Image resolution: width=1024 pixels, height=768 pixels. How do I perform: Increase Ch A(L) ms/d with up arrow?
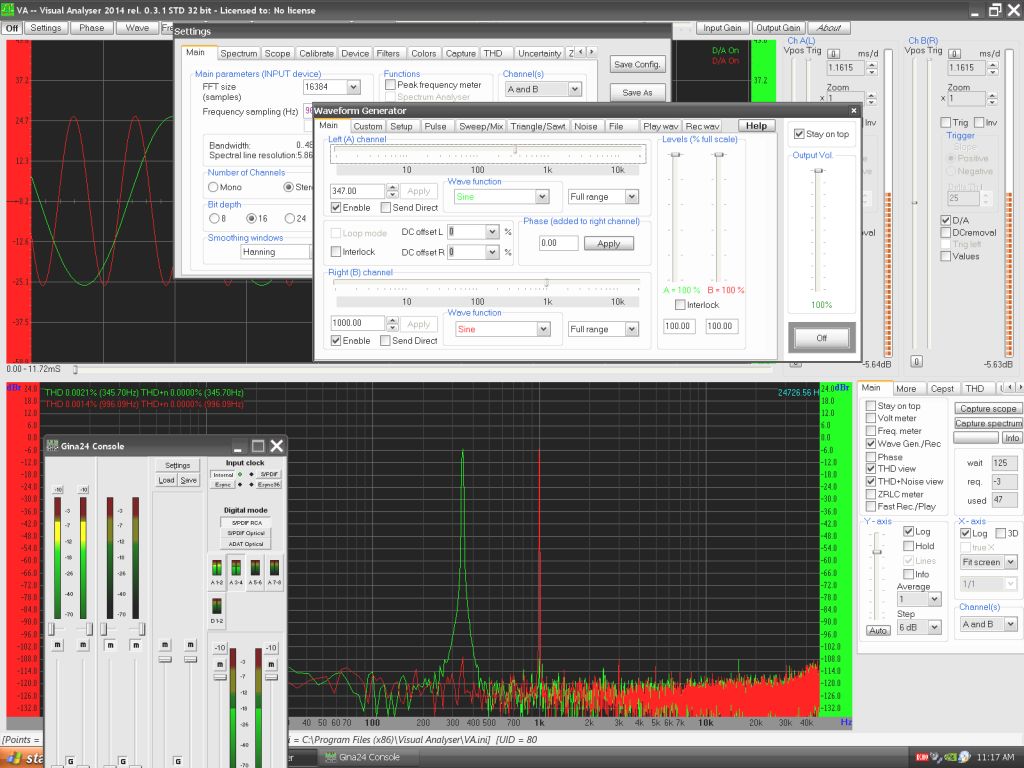[872, 64]
